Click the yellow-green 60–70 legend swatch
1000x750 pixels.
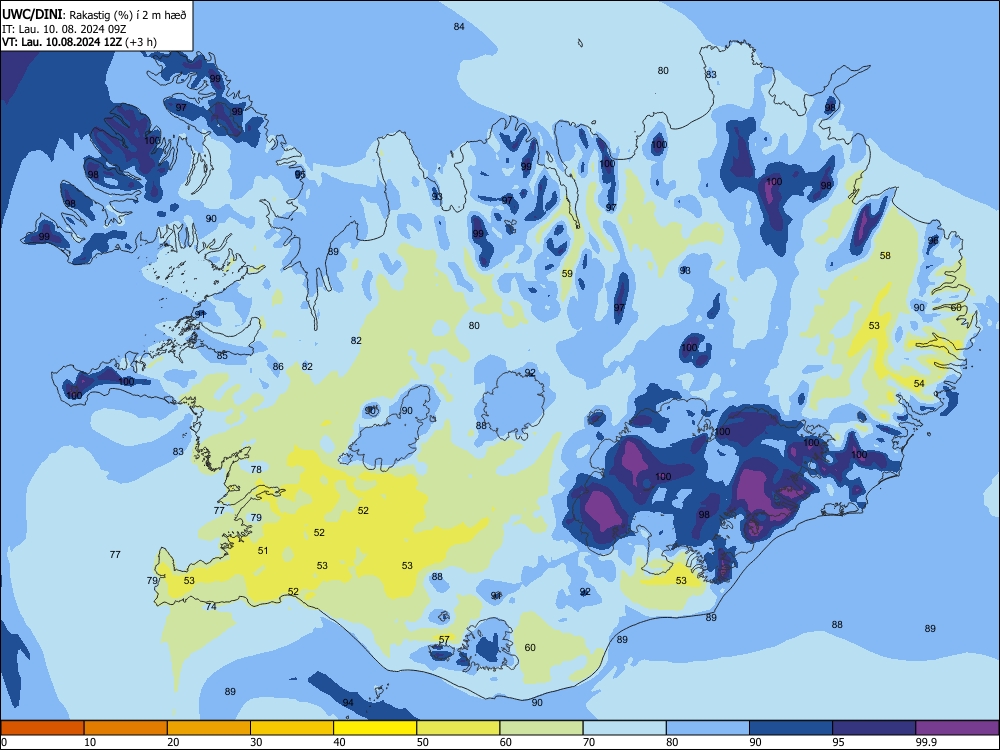point(541,728)
